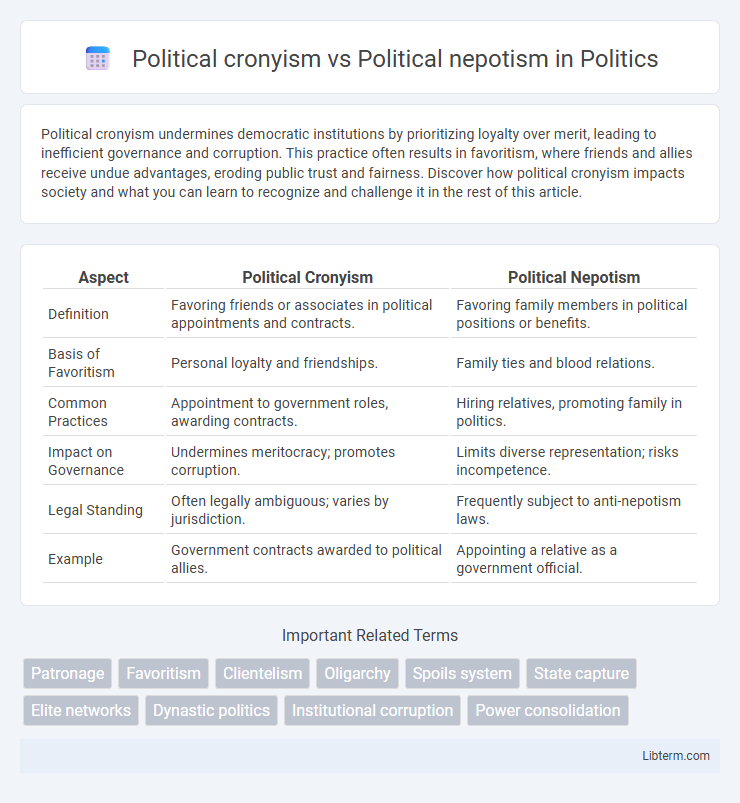Click the Political Cronyism column header
740x803 pixels.
(x=307, y=277)
